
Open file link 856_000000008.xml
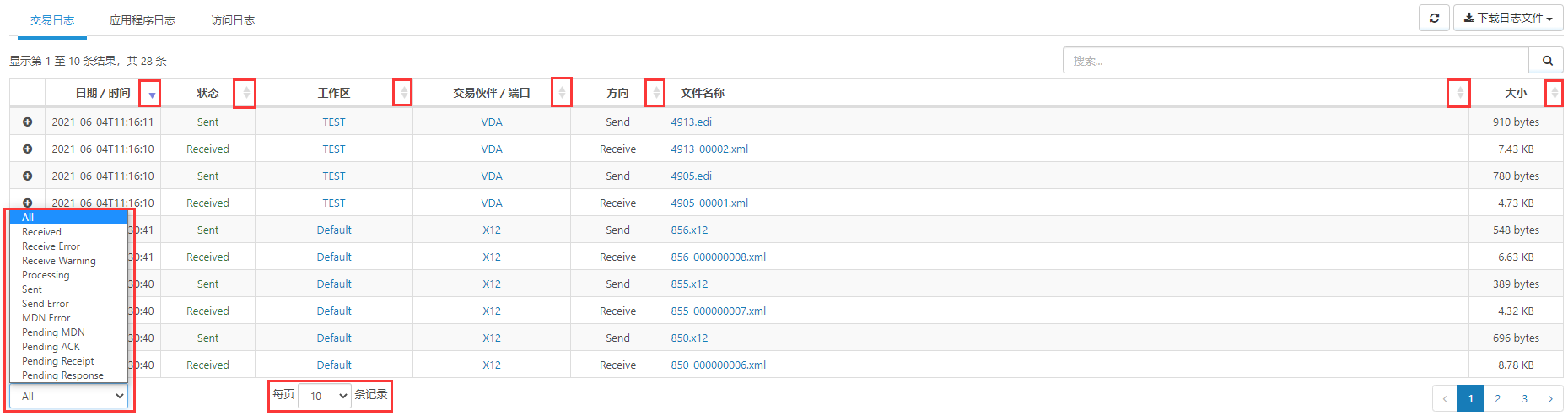[718, 257]
